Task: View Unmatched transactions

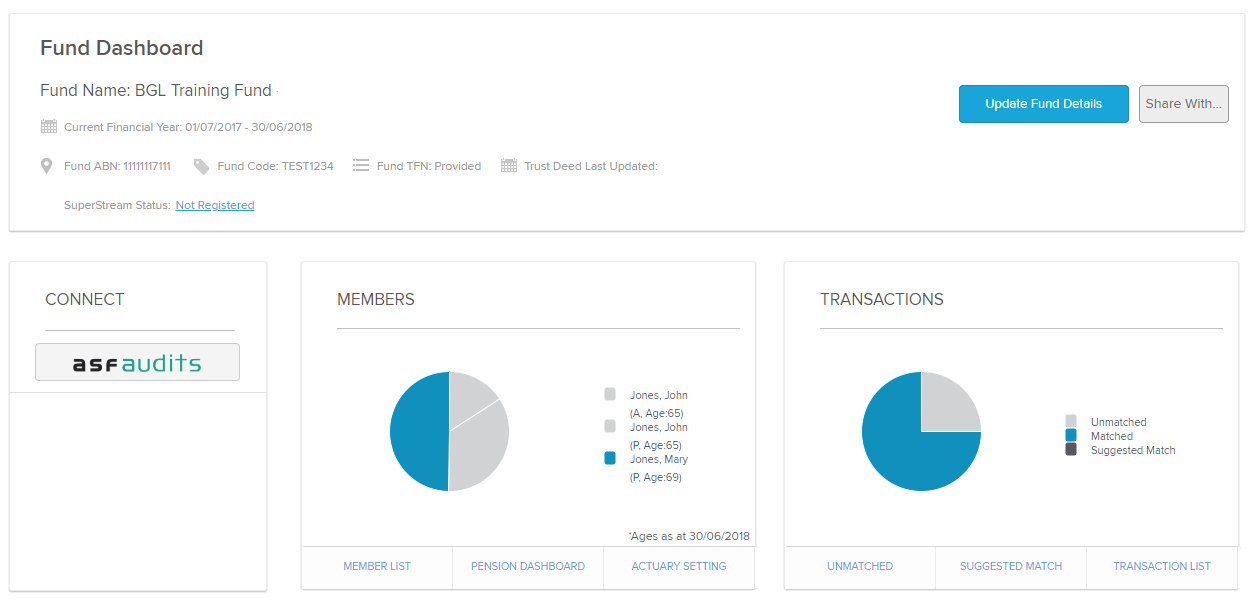Action: [x=860, y=566]
